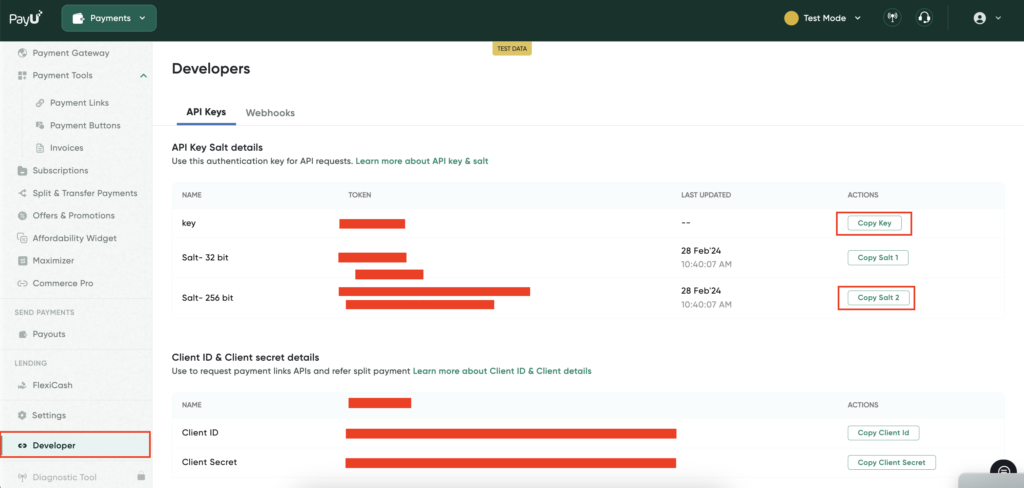The width and height of the screenshot is (1024, 488).
Task: Open Commerce Pro
Action: [63, 284]
